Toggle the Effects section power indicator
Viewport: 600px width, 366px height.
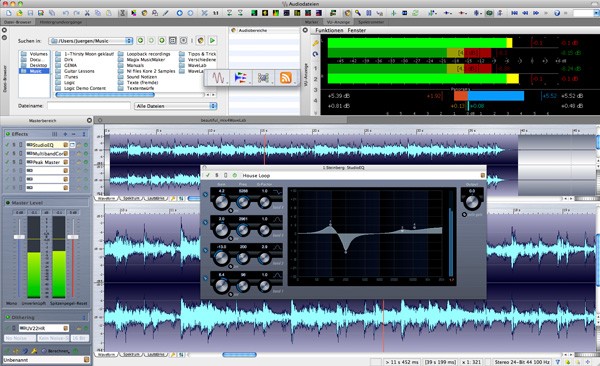[7, 134]
